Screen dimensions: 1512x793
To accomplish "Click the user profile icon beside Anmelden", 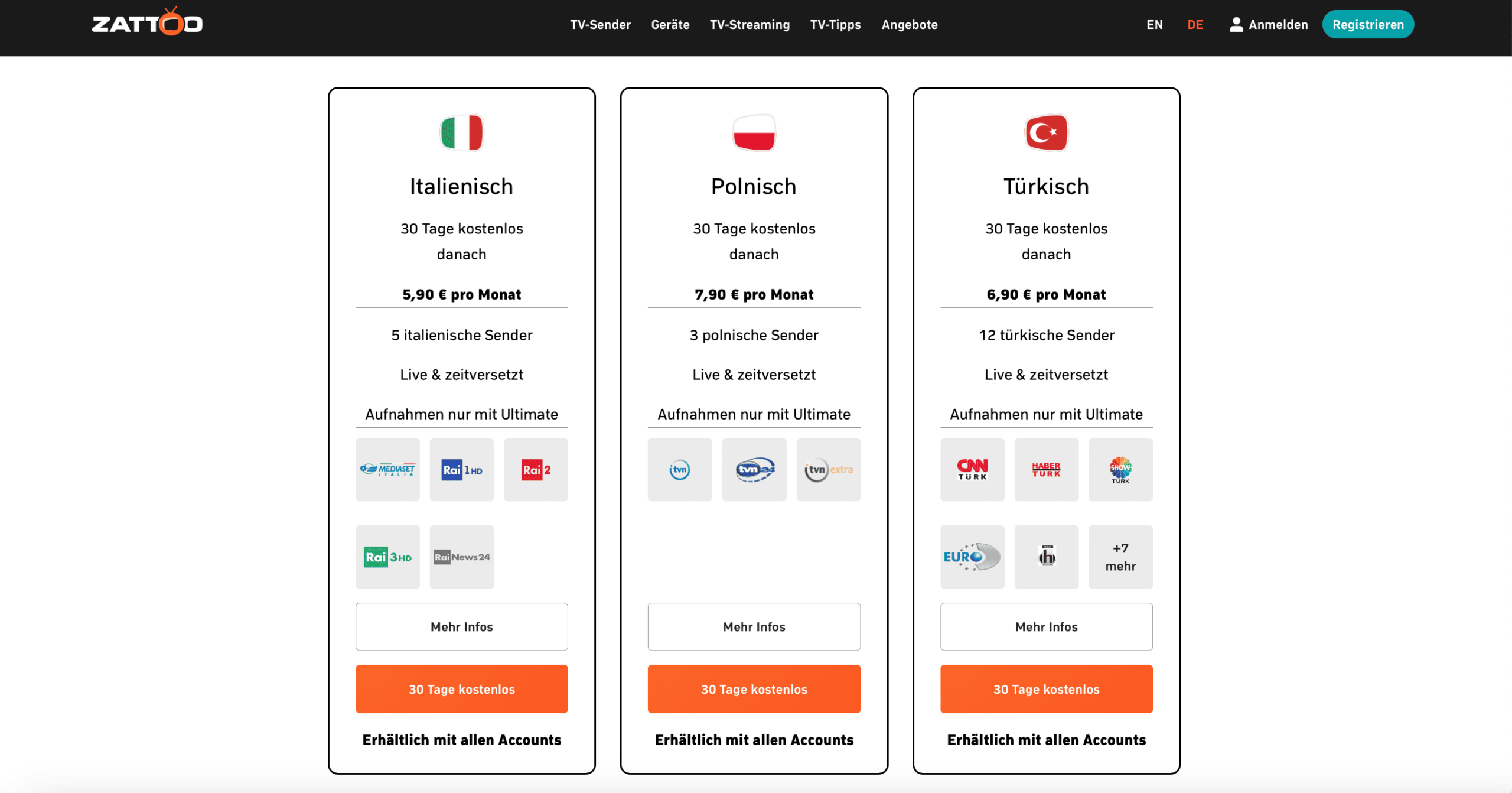I will [x=1236, y=25].
